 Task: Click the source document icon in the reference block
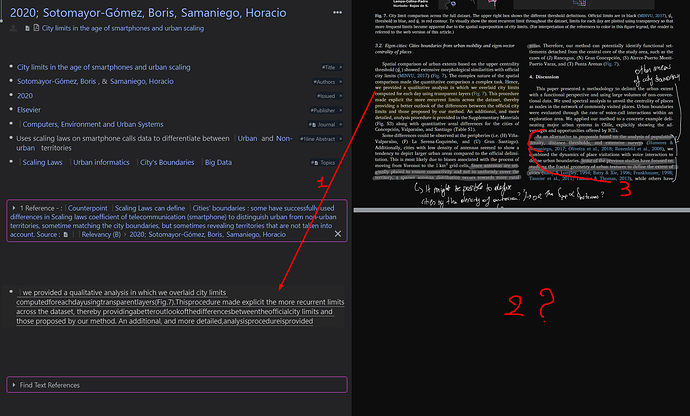(66, 235)
